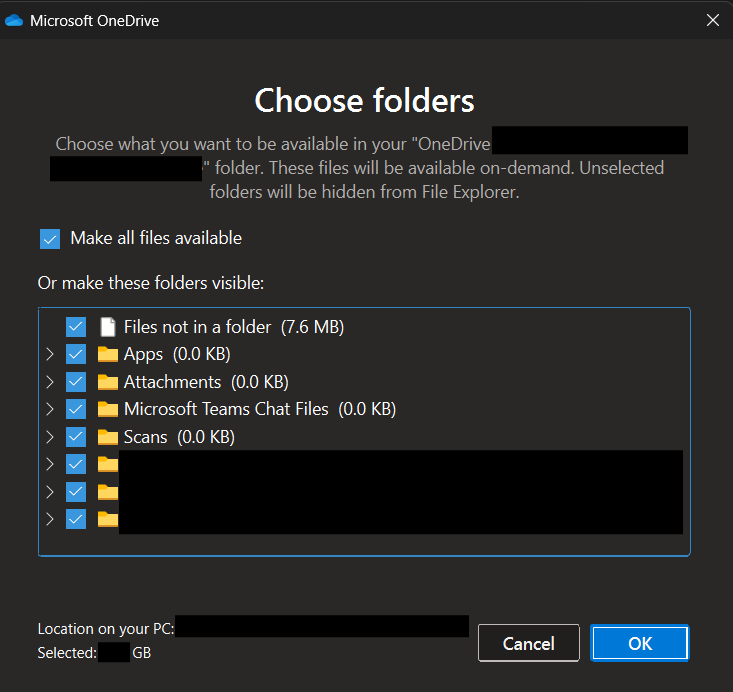The height and width of the screenshot is (692, 733).
Task: Select the Files not in a folder (7.6 MB) row
Action: pos(234,327)
